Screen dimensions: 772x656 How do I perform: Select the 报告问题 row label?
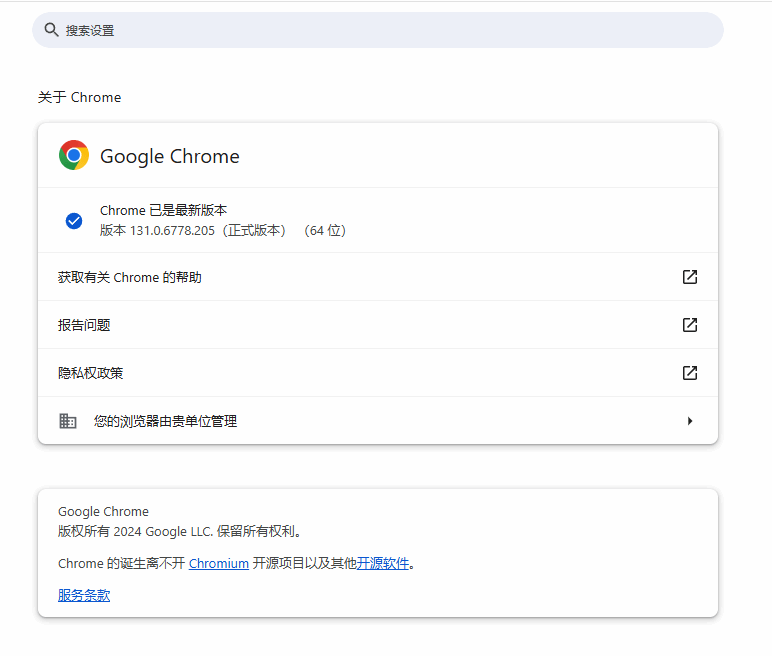(x=84, y=325)
